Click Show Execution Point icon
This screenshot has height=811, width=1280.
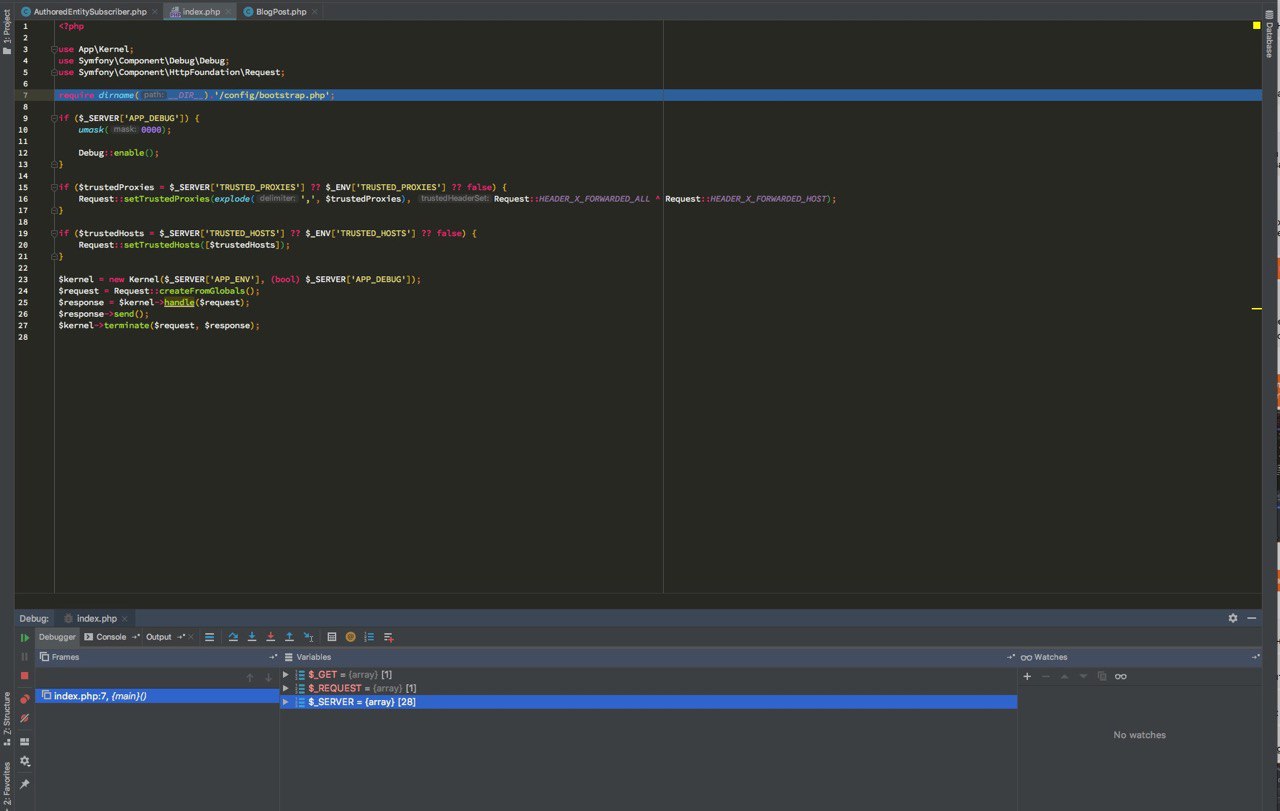(210, 637)
